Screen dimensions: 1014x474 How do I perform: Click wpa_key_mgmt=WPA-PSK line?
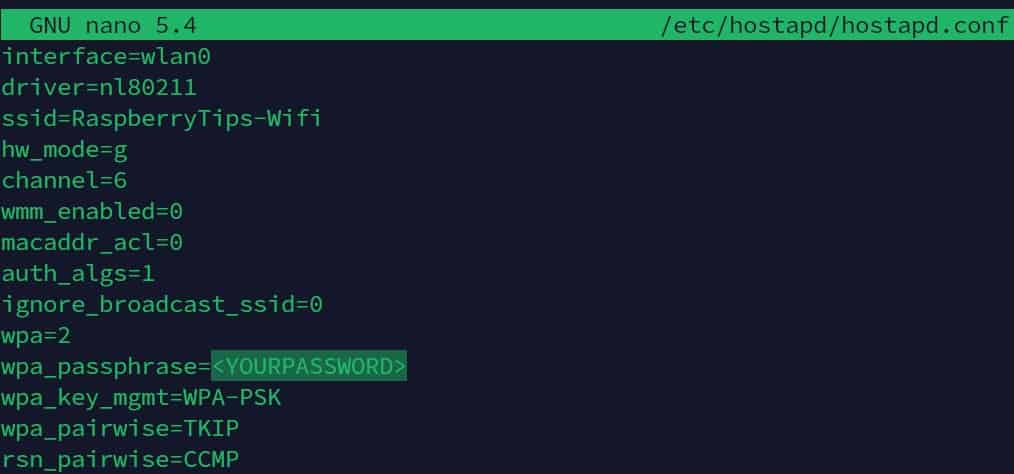click(x=141, y=398)
